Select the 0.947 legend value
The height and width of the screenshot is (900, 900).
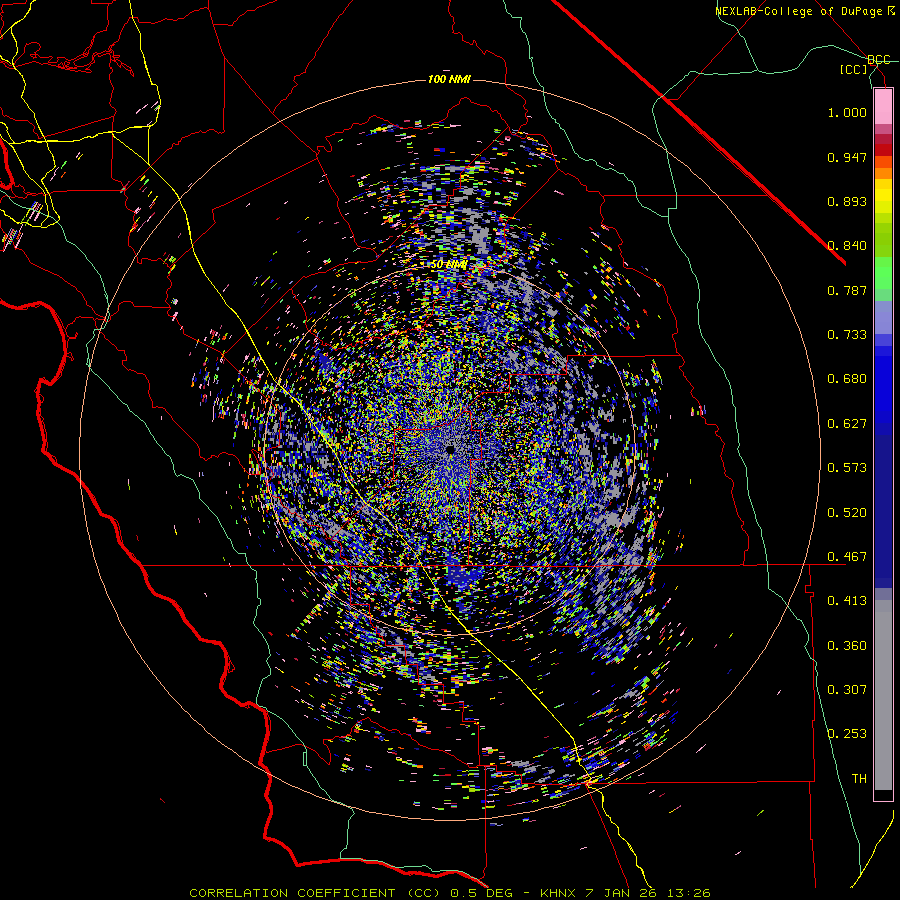tap(847, 157)
